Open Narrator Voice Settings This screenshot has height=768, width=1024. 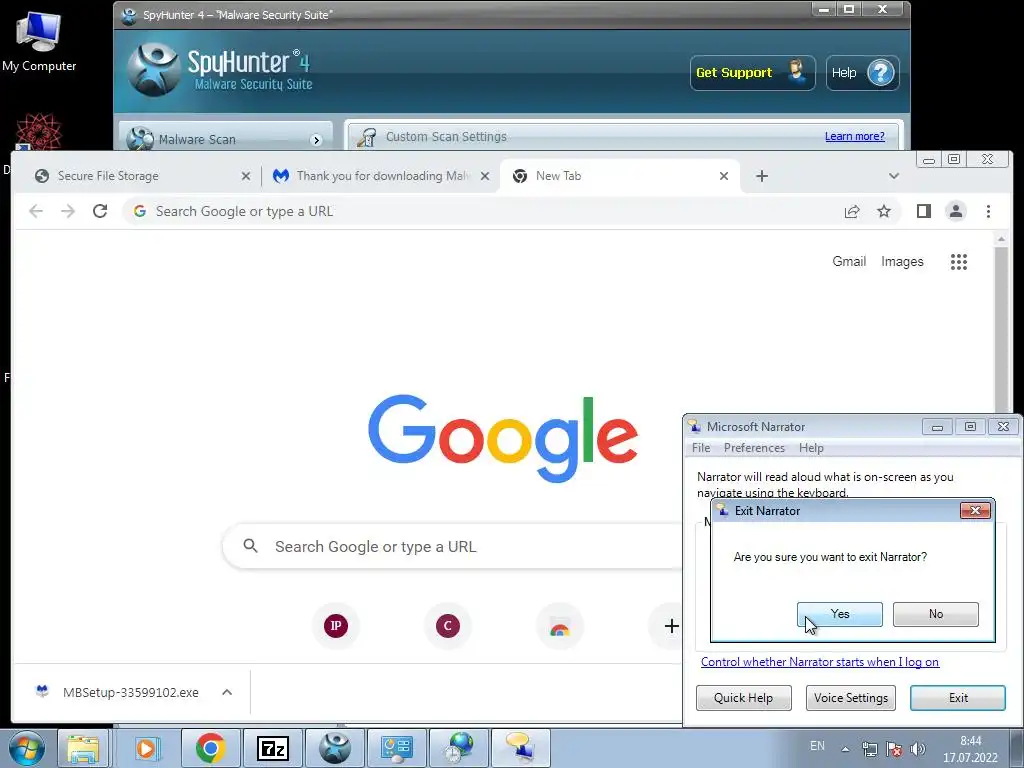[x=850, y=697]
